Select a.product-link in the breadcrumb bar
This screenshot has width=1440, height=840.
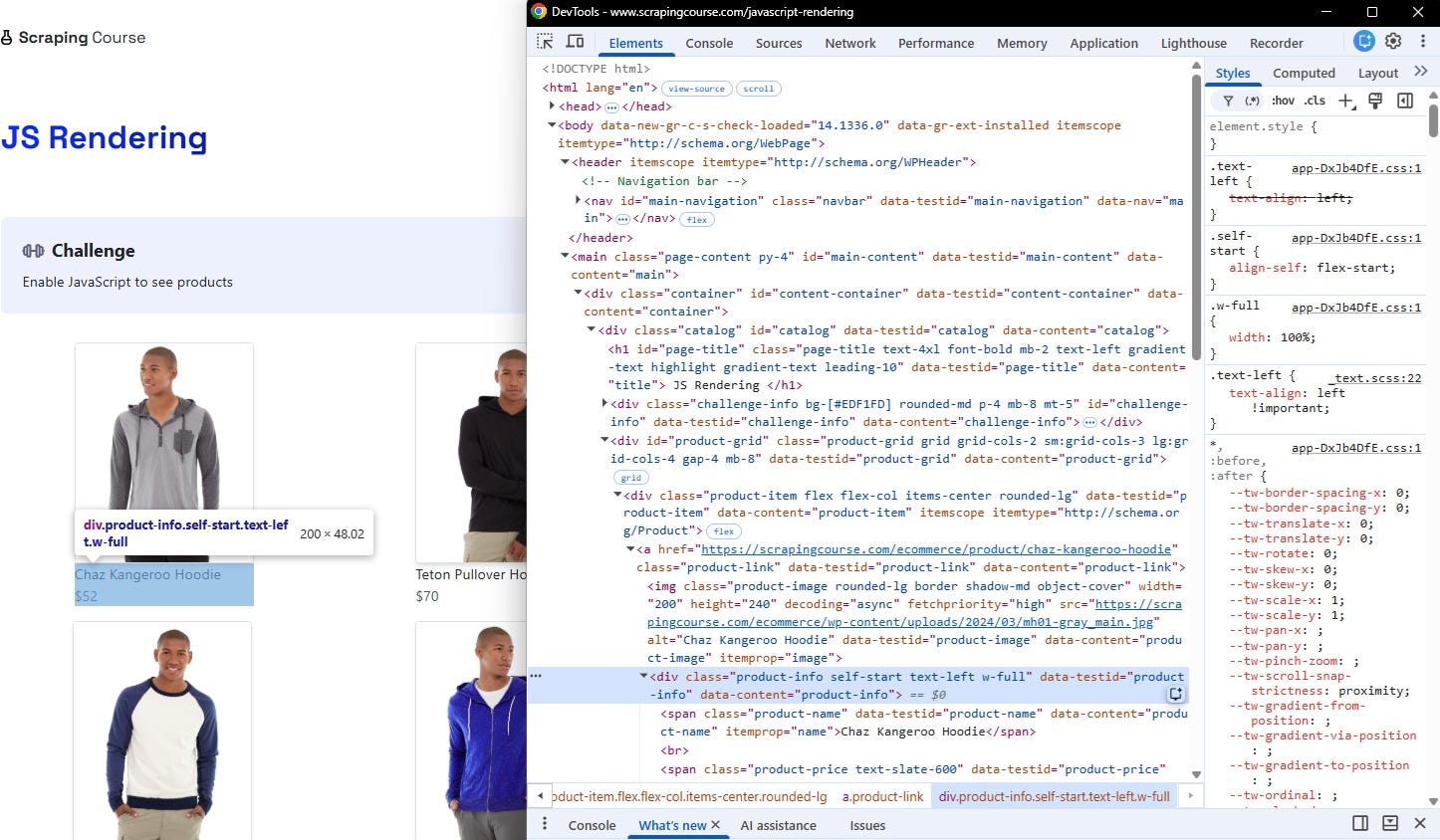click(x=883, y=796)
